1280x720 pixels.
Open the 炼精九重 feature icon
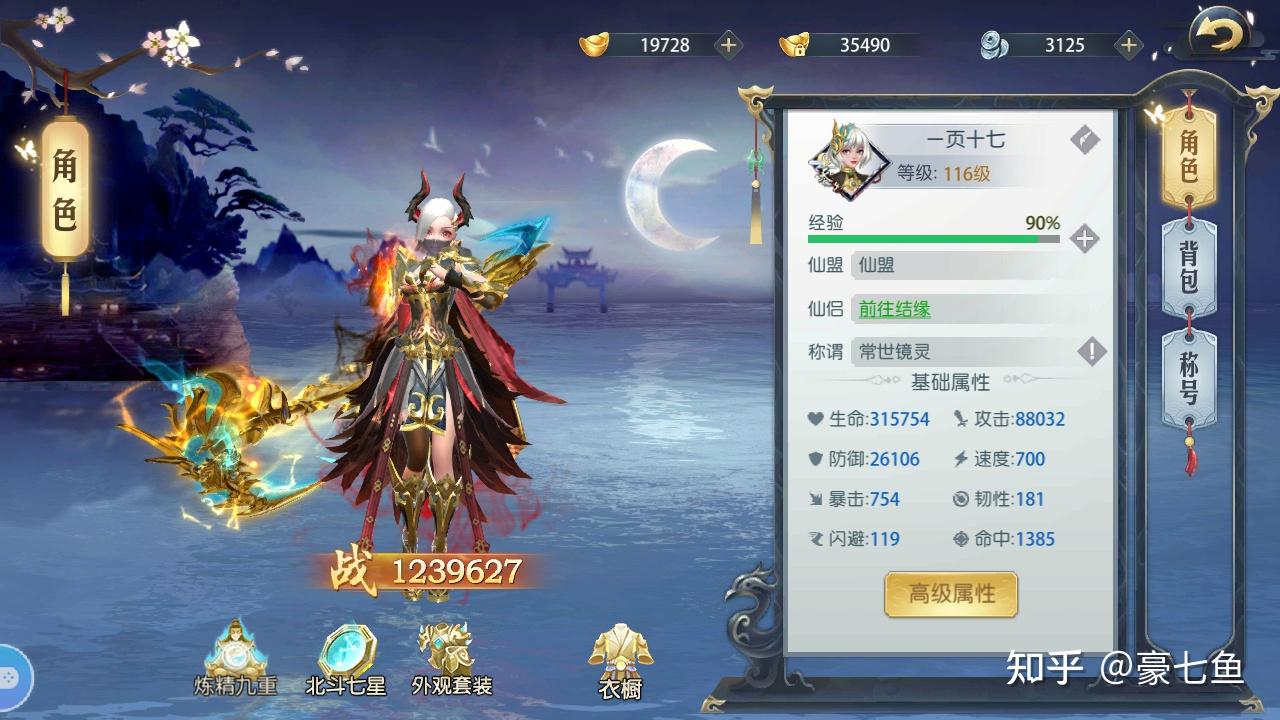click(x=236, y=657)
